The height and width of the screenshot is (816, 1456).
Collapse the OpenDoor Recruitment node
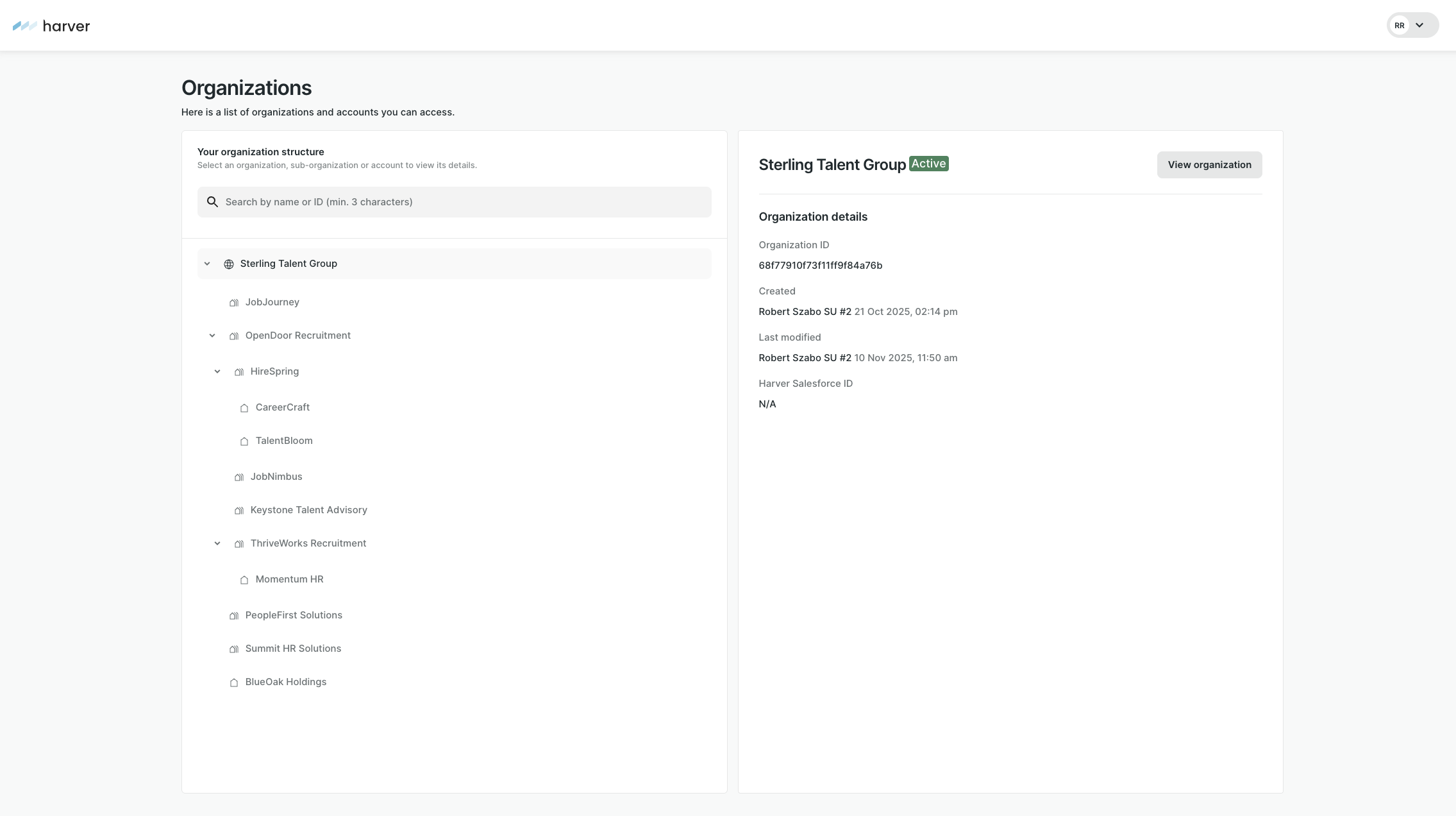click(x=212, y=336)
